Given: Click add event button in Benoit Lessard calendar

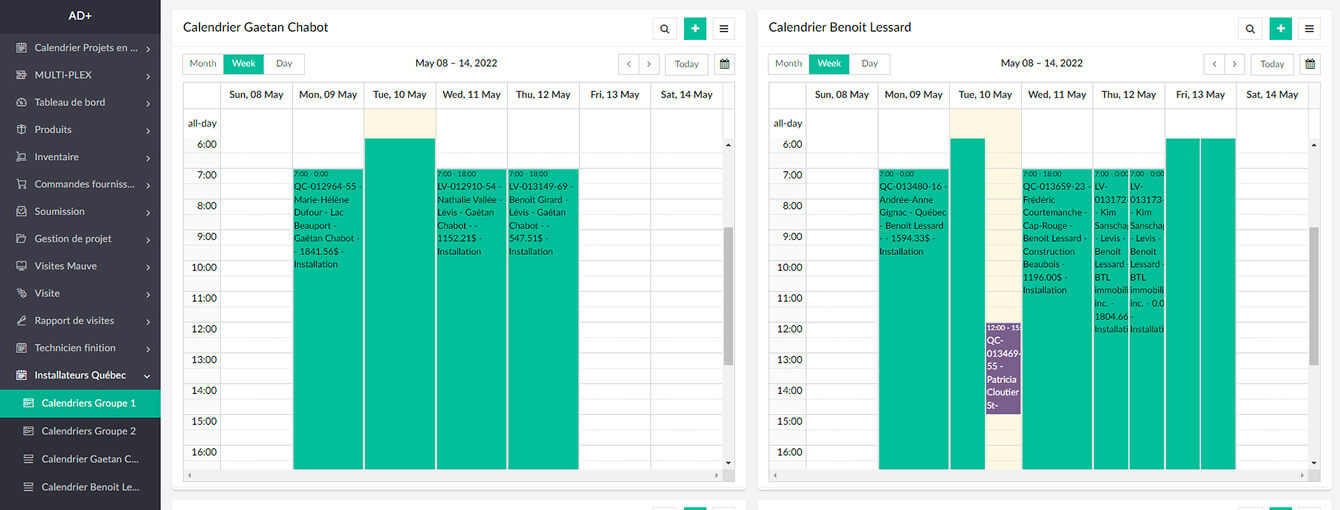Looking at the screenshot, I should coord(1280,29).
